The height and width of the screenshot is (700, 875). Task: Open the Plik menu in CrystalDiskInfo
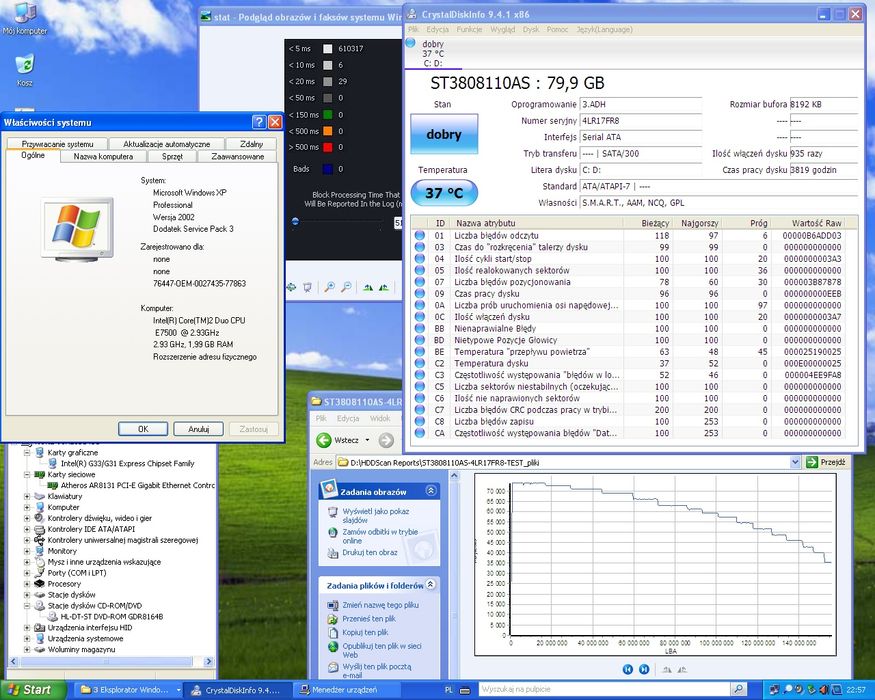[x=414, y=30]
